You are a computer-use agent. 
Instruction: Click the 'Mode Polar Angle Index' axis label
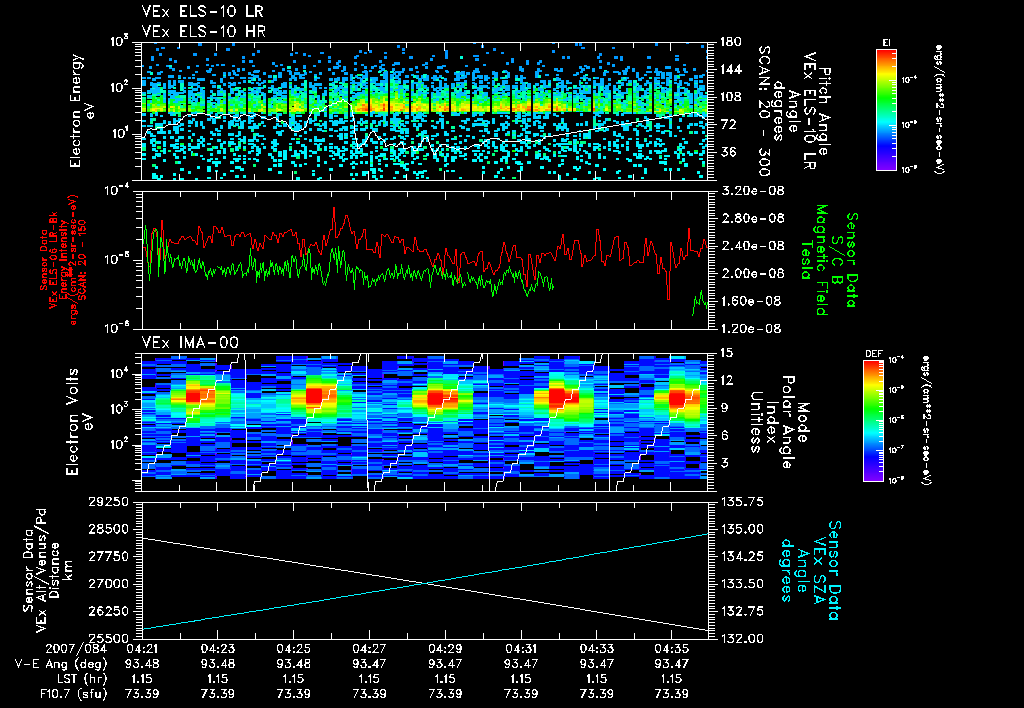787,422
